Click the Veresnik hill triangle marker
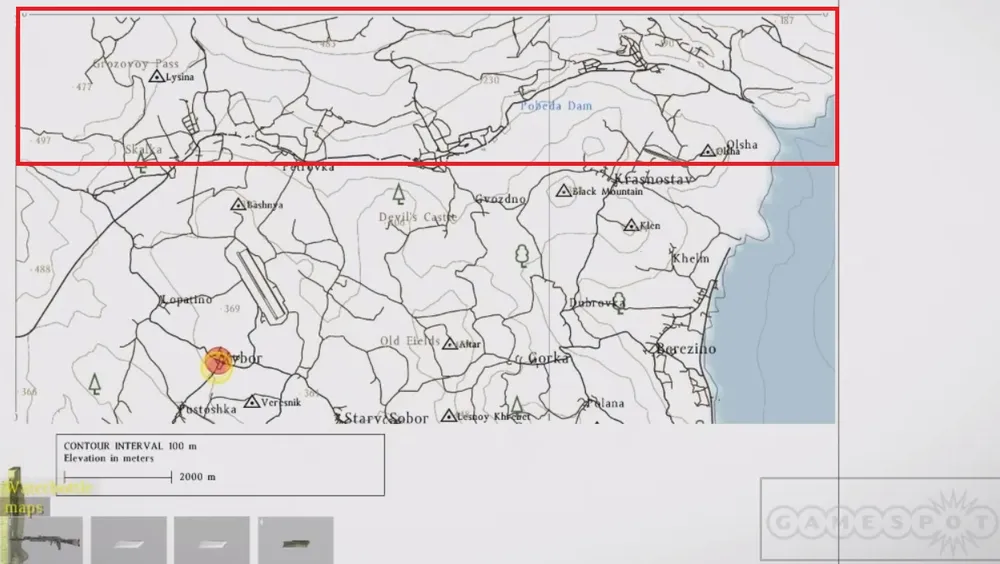Screen dimensions: 1000x564 (x=252, y=400)
